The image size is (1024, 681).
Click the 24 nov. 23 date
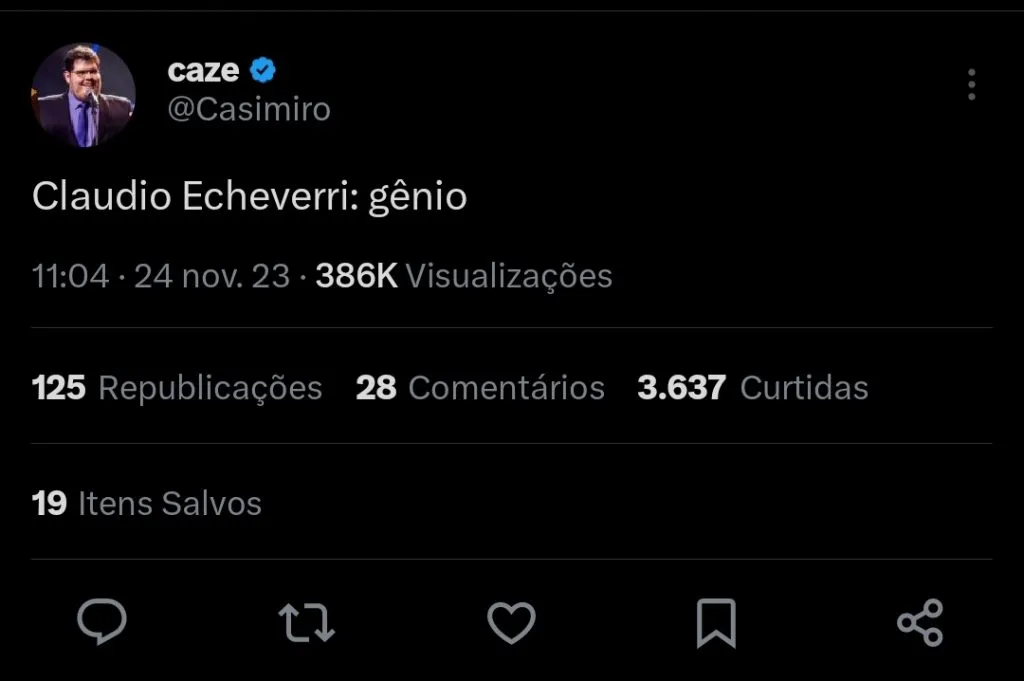(x=212, y=276)
